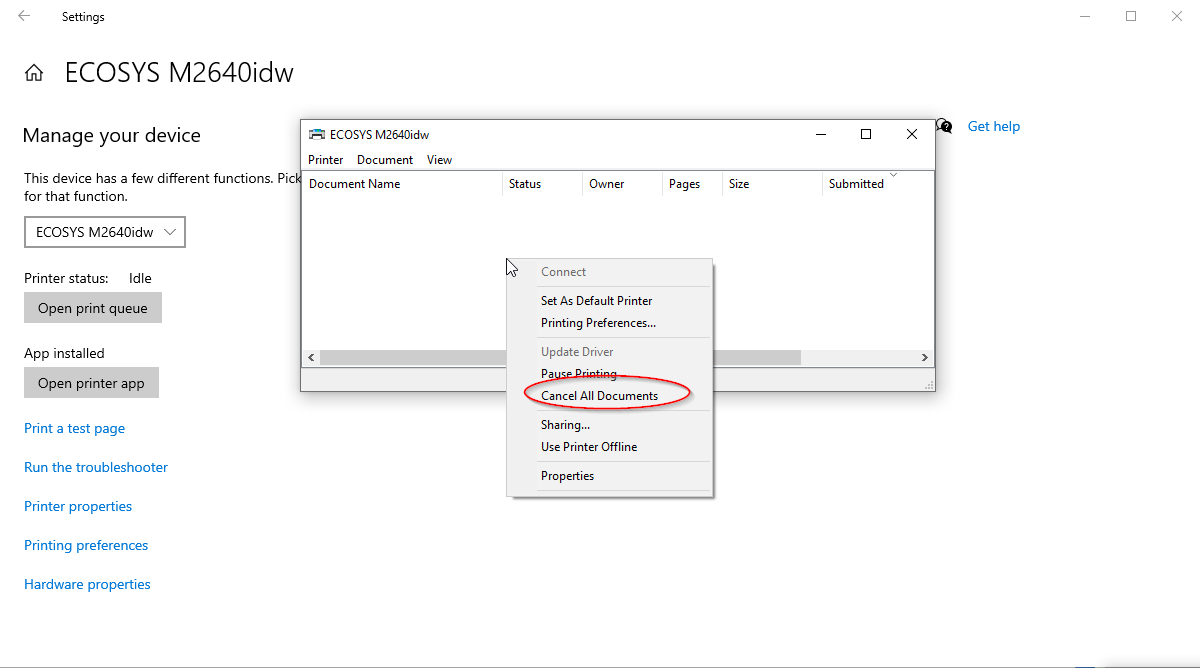1200x668 pixels.
Task: Sort by Pages column header
Action: click(x=692, y=184)
